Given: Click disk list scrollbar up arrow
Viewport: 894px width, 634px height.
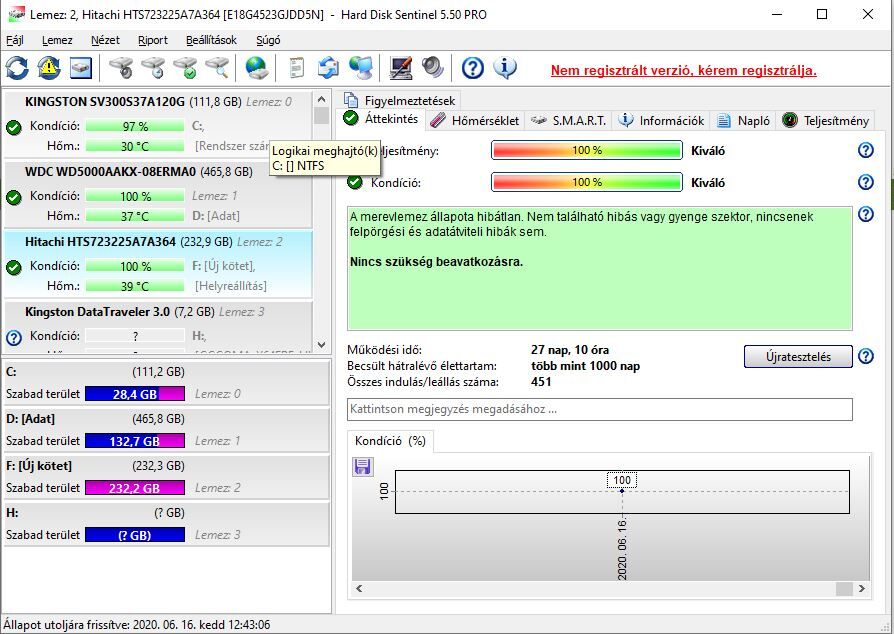Looking at the screenshot, I should coord(322,99).
